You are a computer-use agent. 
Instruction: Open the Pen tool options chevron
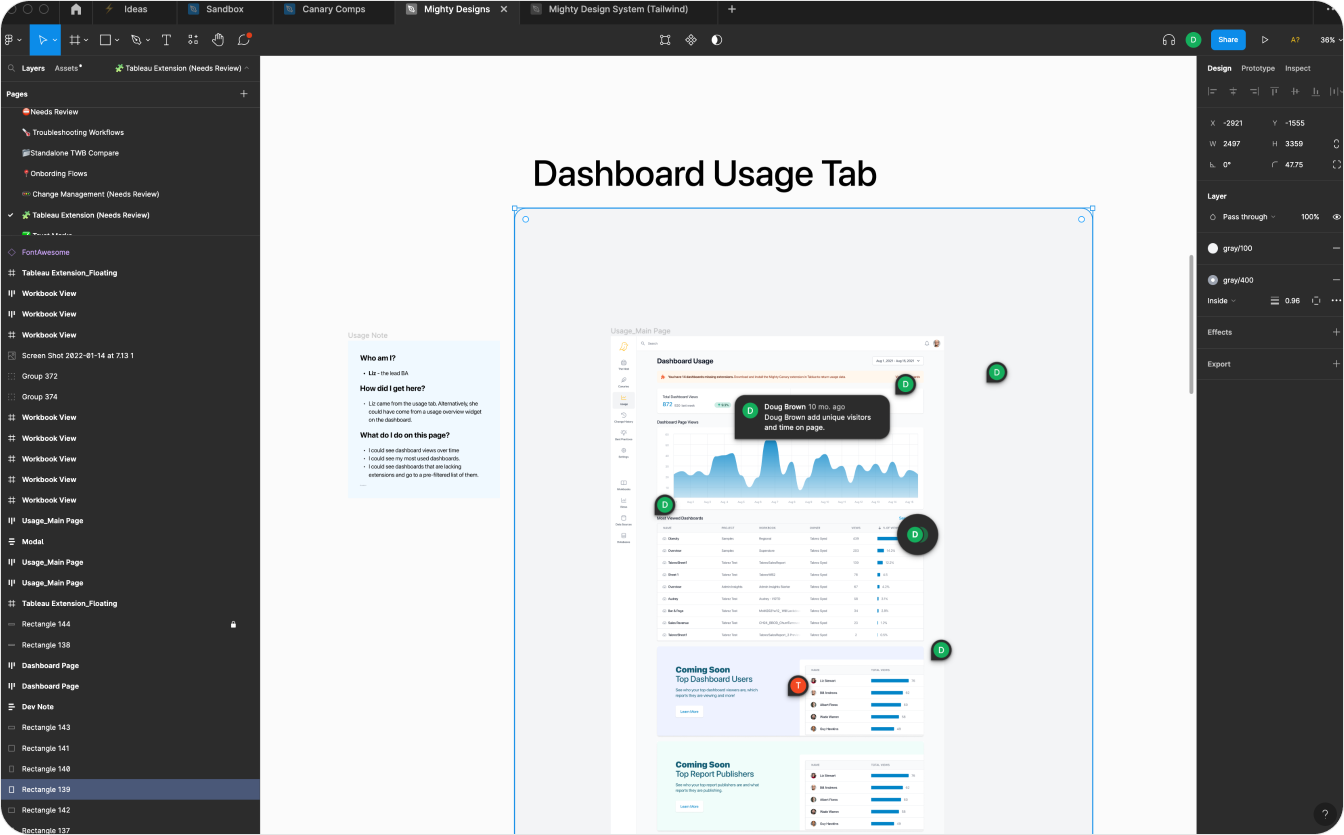click(x=148, y=40)
